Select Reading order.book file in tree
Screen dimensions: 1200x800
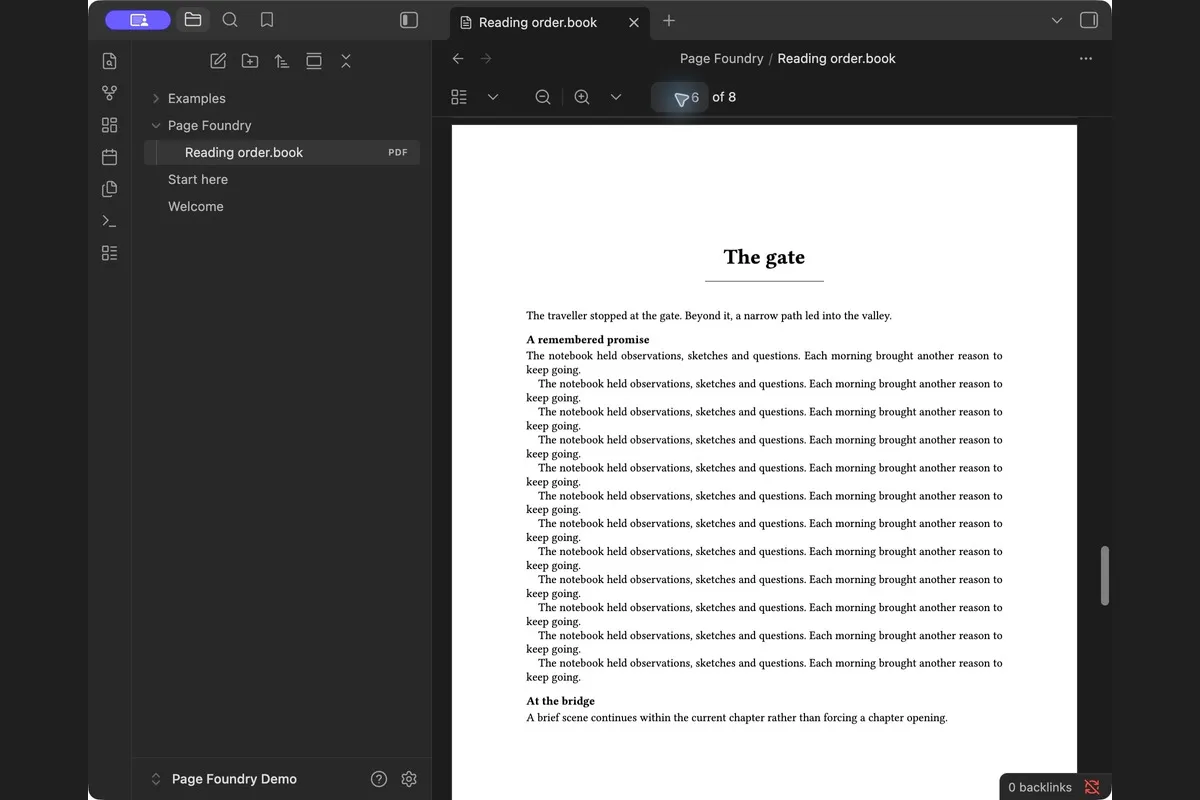point(282,152)
